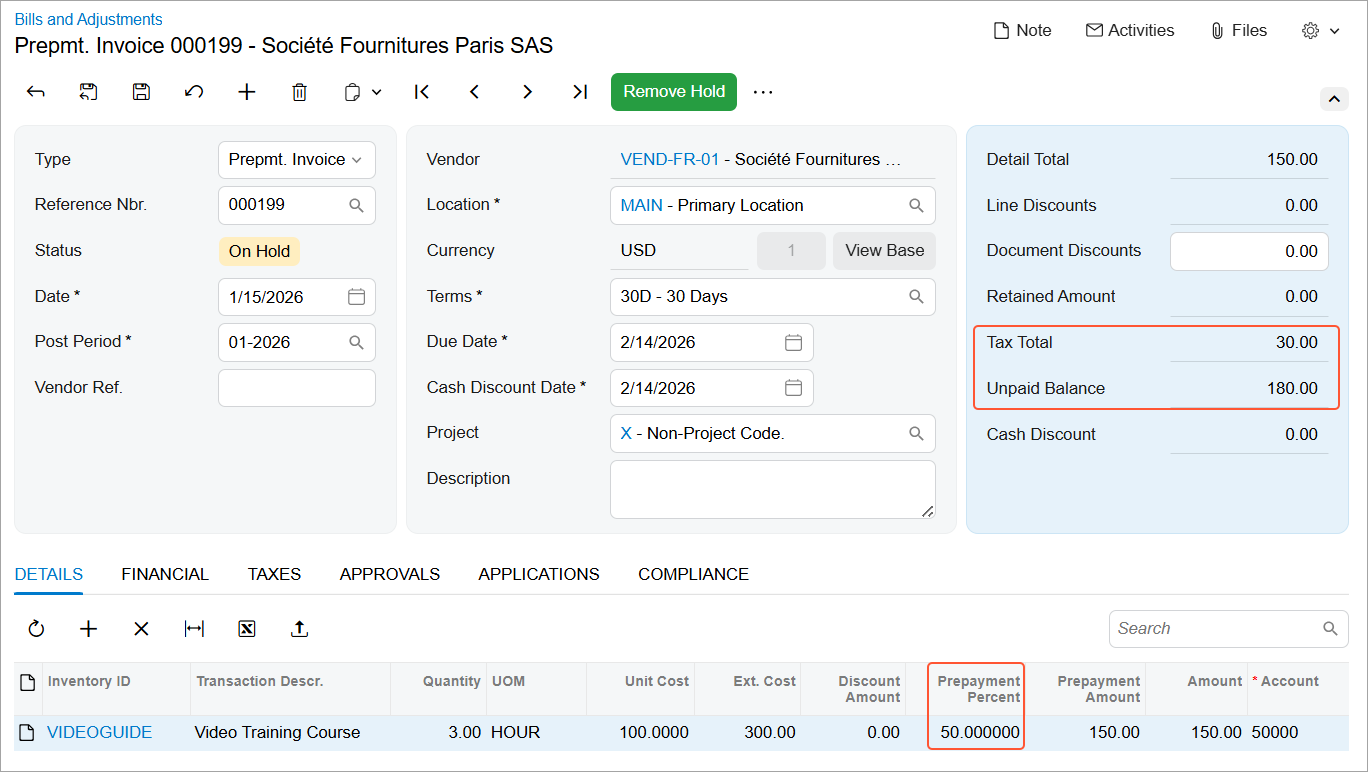Add a new record in the top toolbar
The width and height of the screenshot is (1368, 772).
click(x=247, y=92)
